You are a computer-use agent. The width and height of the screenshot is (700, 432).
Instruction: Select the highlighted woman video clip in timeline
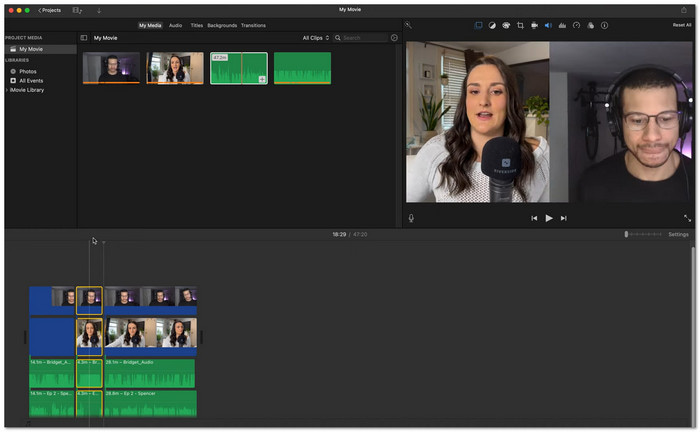point(89,336)
